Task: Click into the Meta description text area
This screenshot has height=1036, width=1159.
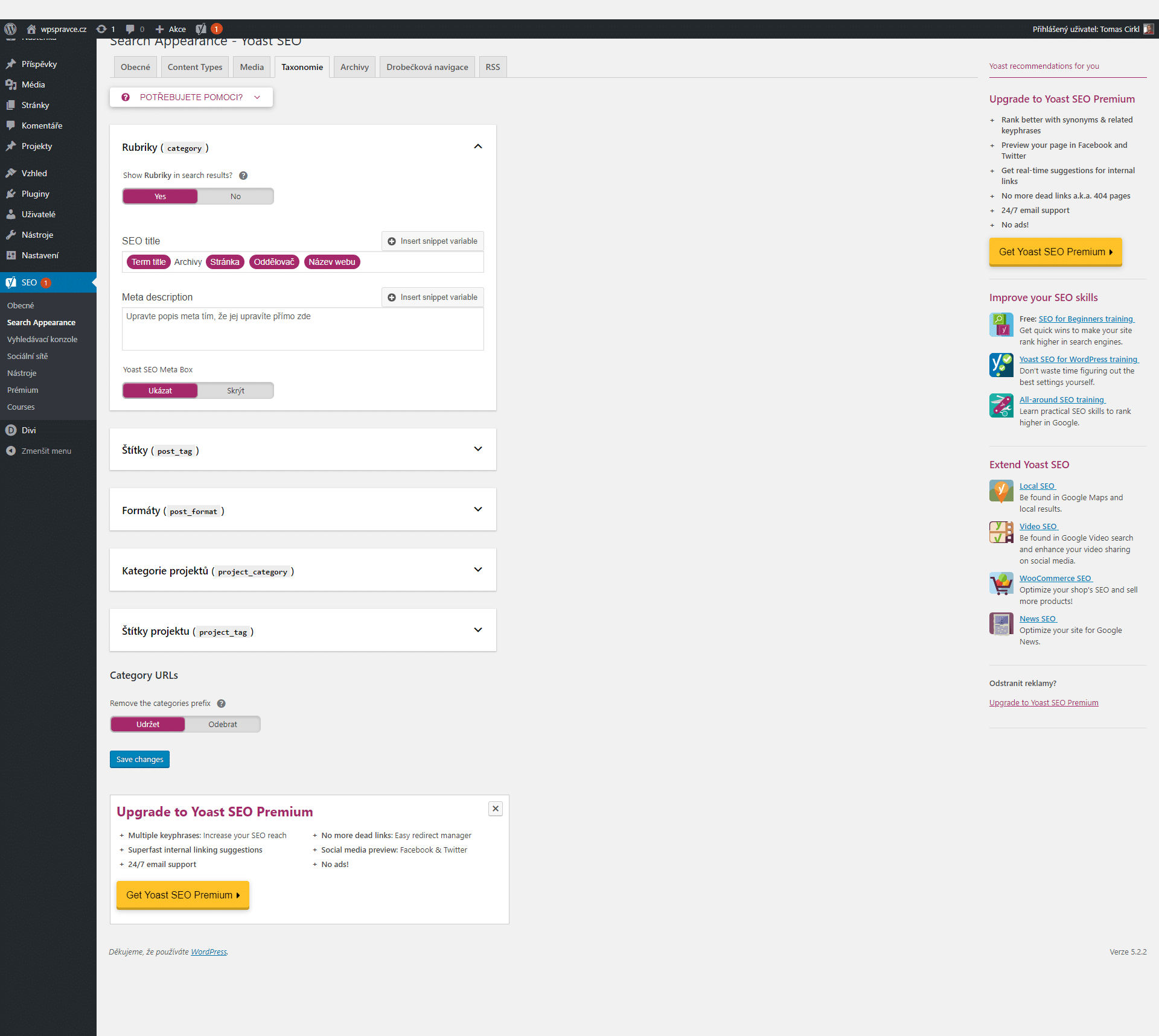Action: tap(303, 329)
